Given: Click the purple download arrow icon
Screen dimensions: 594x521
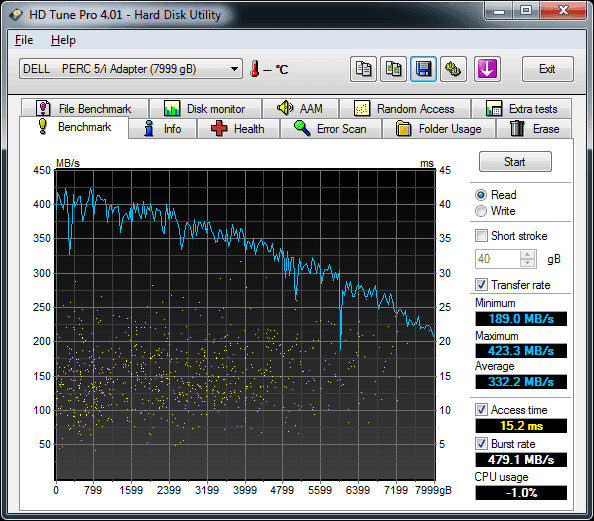Looking at the screenshot, I should point(487,69).
